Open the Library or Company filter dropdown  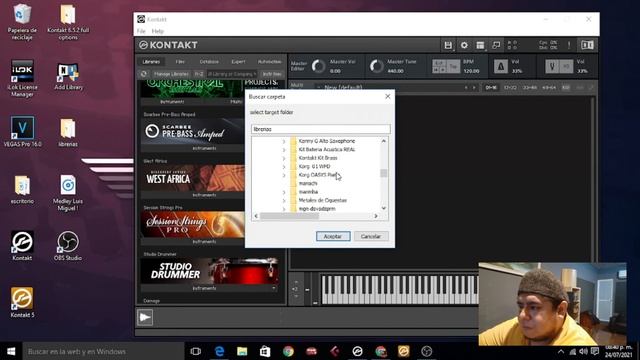(x=232, y=74)
